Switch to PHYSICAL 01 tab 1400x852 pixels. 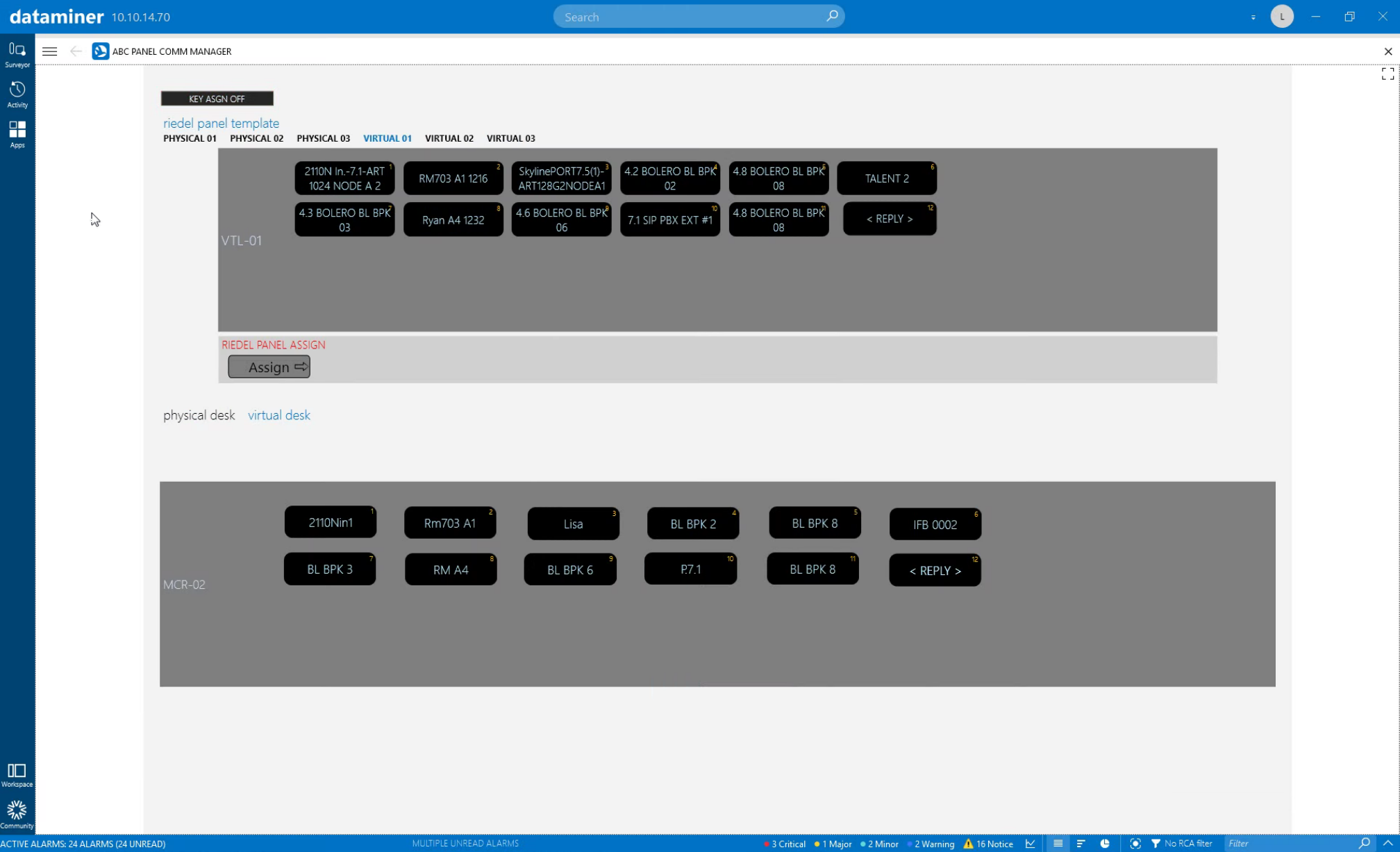(190, 138)
